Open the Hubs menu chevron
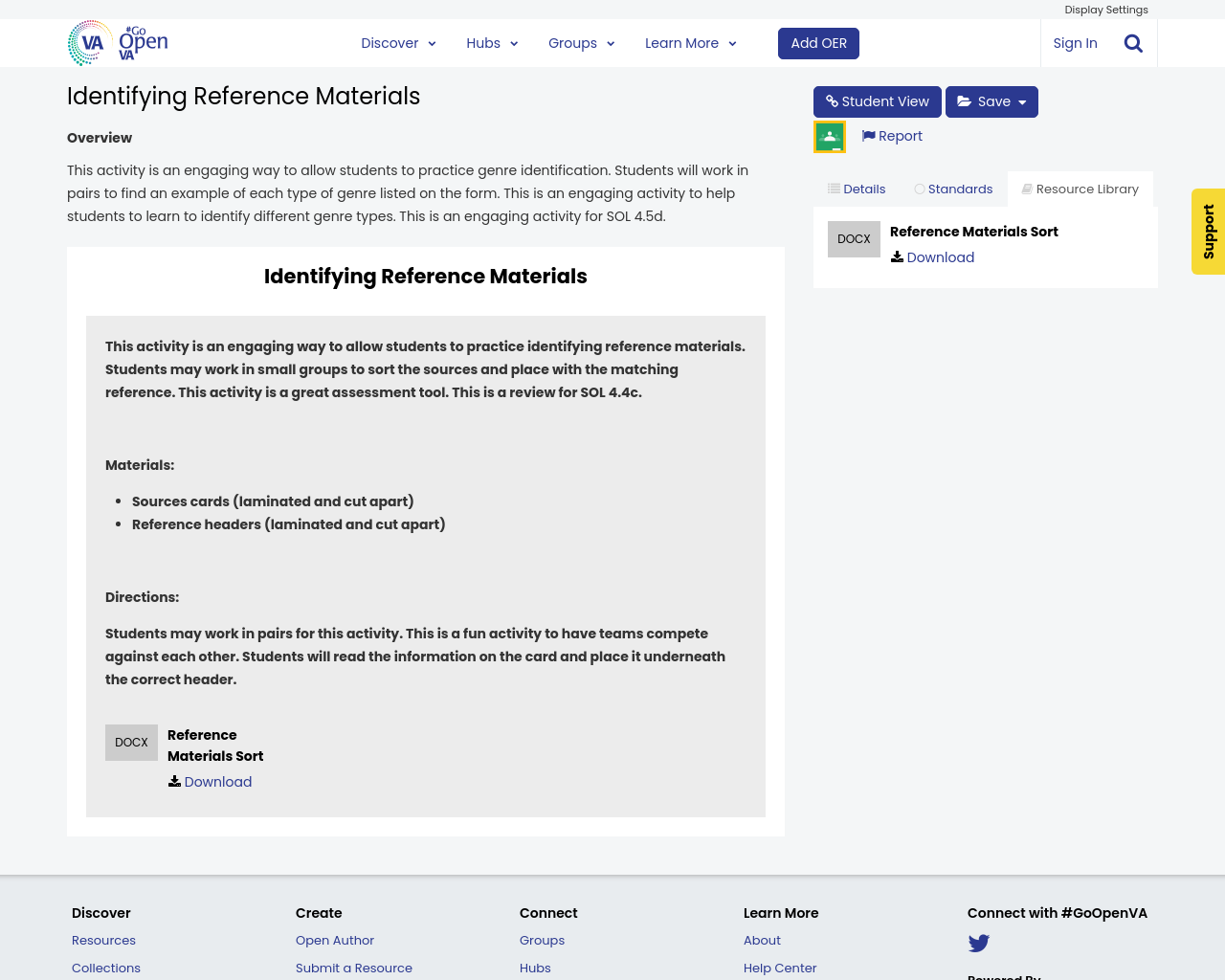The width and height of the screenshot is (1225, 980). pyautogui.click(x=514, y=42)
